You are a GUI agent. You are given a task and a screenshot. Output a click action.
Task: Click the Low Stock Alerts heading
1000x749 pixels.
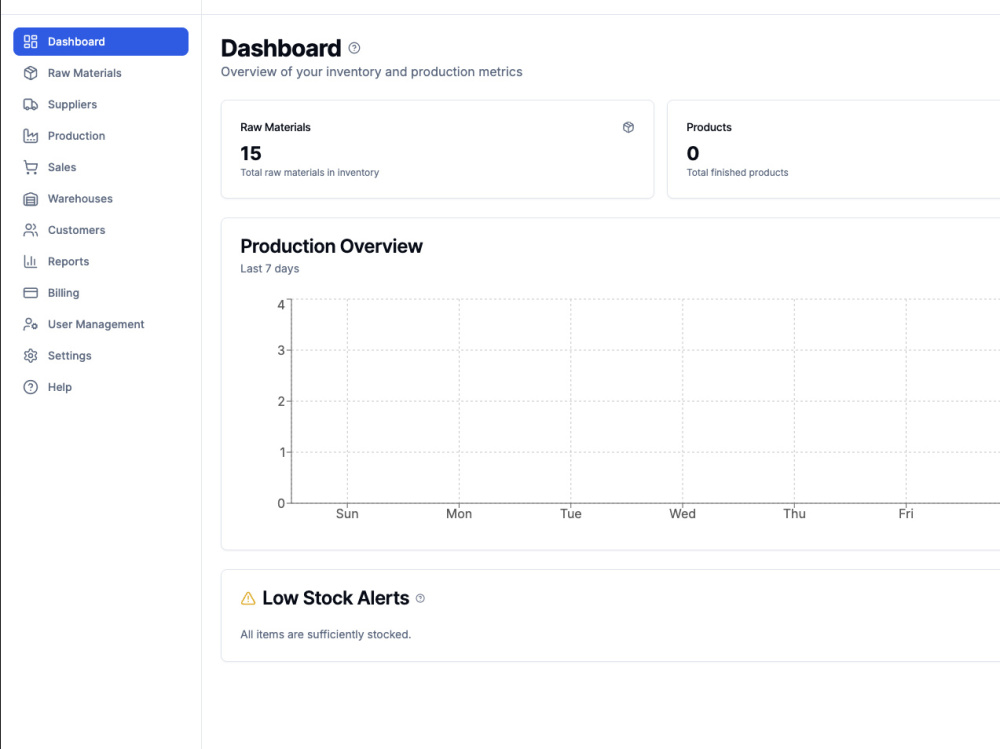335,598
